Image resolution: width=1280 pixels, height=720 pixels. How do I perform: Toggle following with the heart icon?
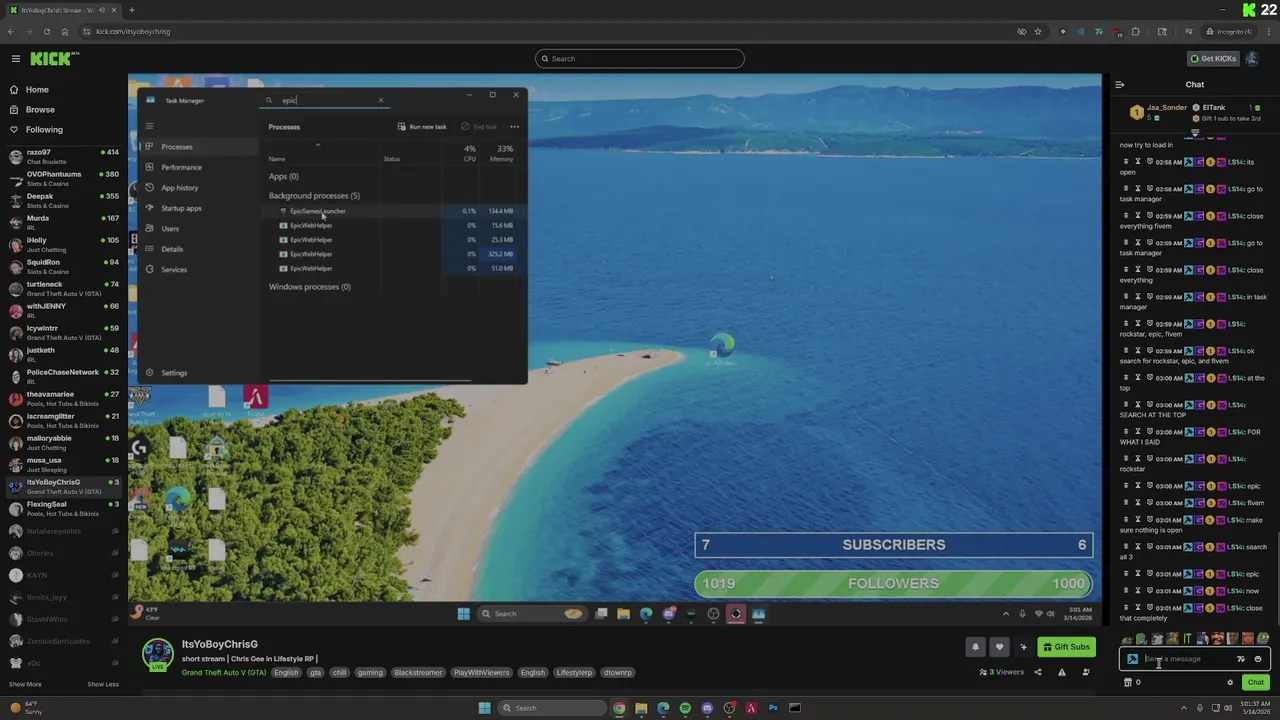(999, 647)
